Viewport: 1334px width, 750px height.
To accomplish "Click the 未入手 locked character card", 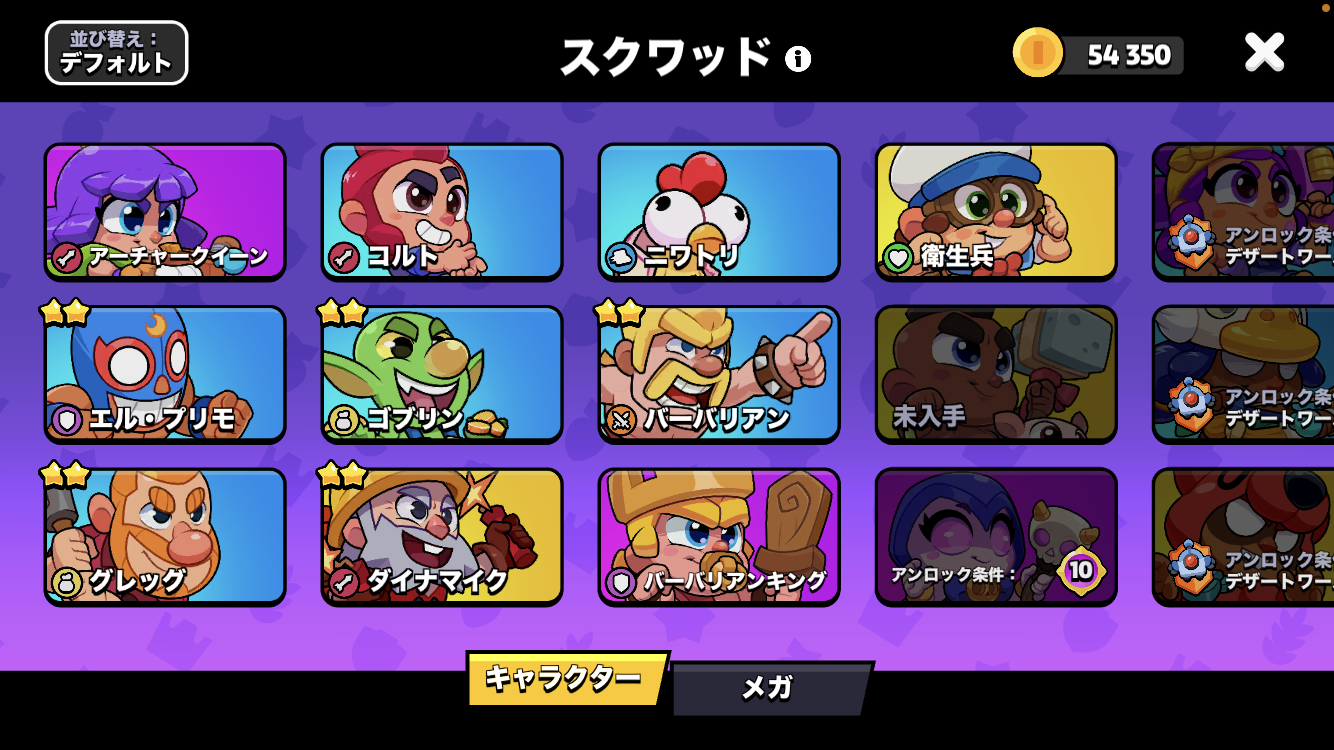I will tap(996, 374).
